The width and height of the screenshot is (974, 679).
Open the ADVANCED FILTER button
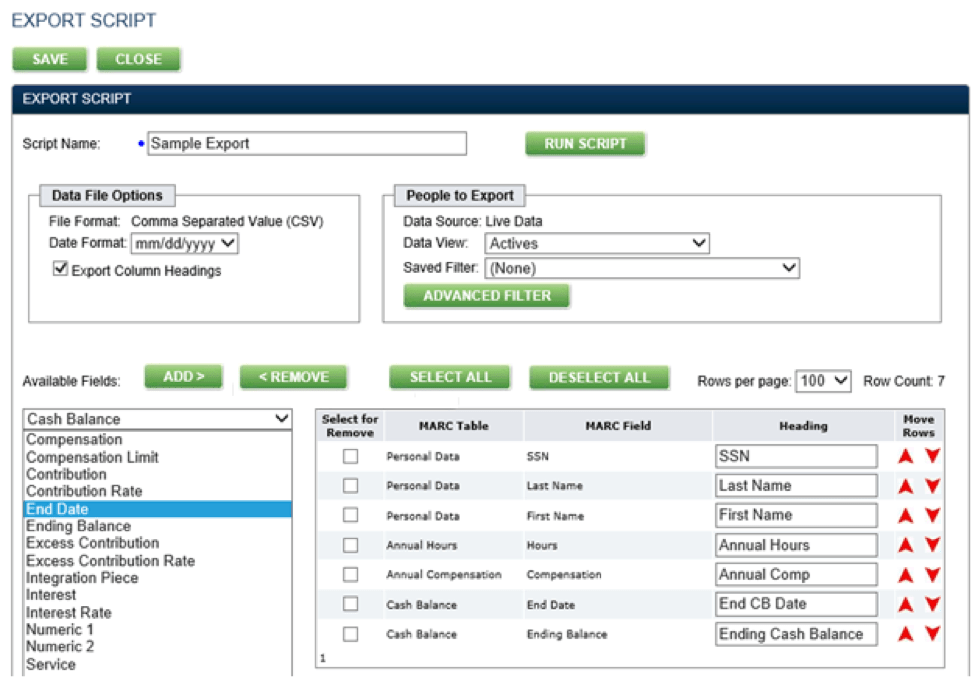click(x=487, y=296)
